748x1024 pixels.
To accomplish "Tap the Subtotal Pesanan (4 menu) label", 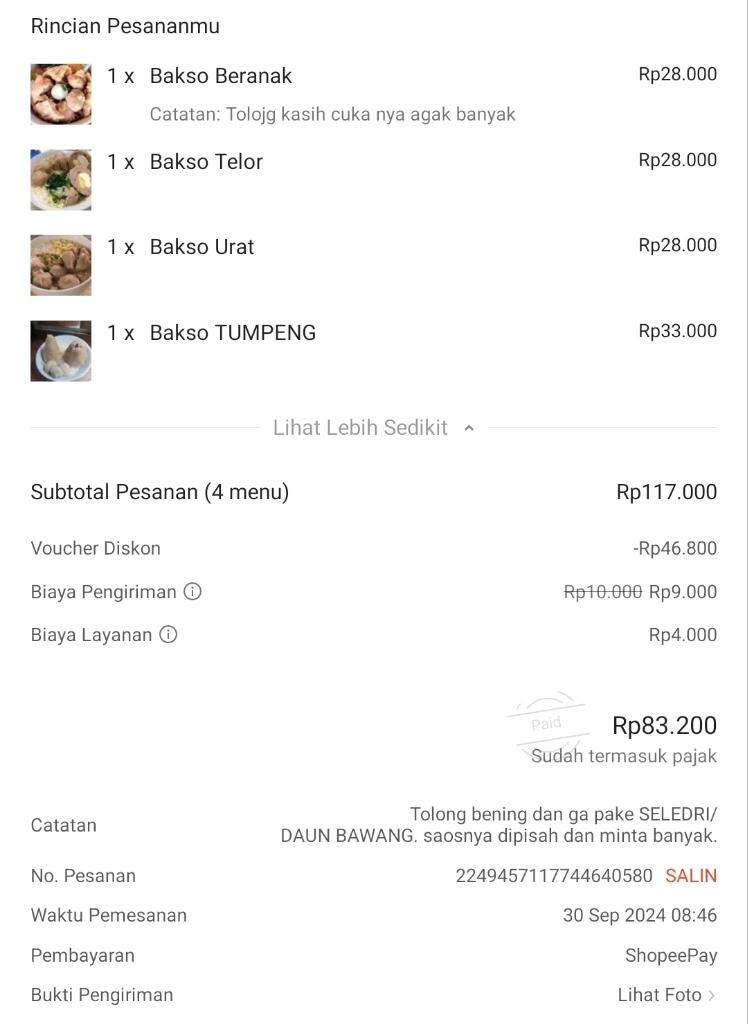I will tap(160, 492).
